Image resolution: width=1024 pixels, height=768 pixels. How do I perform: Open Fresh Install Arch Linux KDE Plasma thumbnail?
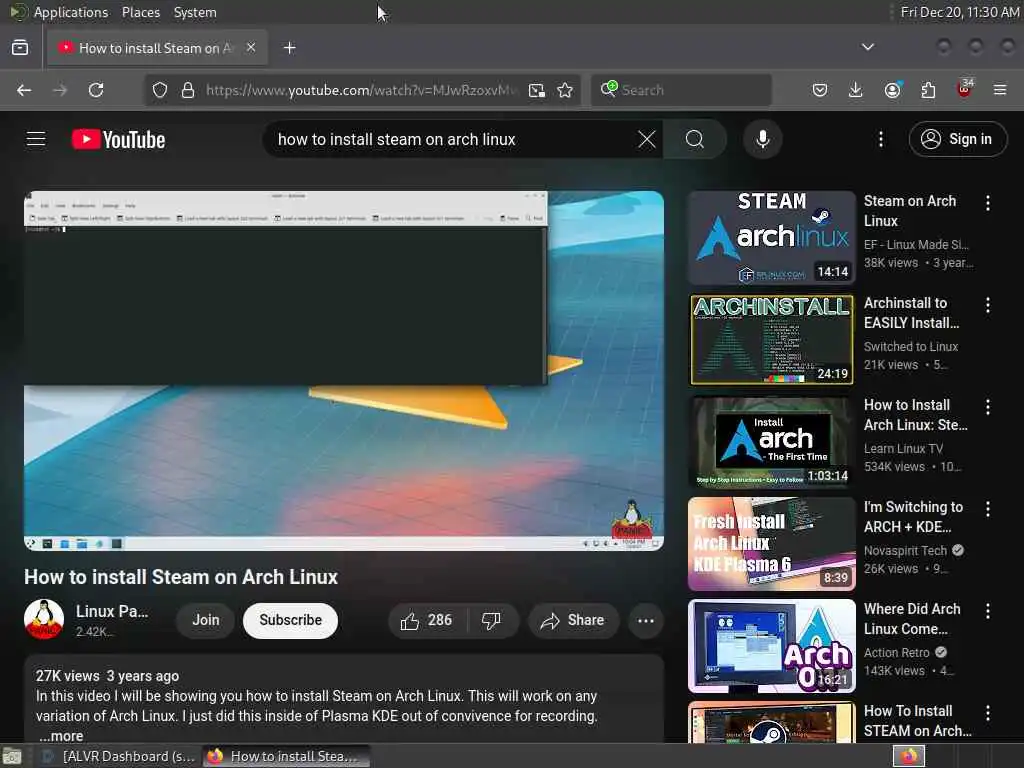[x=771, y=543]
